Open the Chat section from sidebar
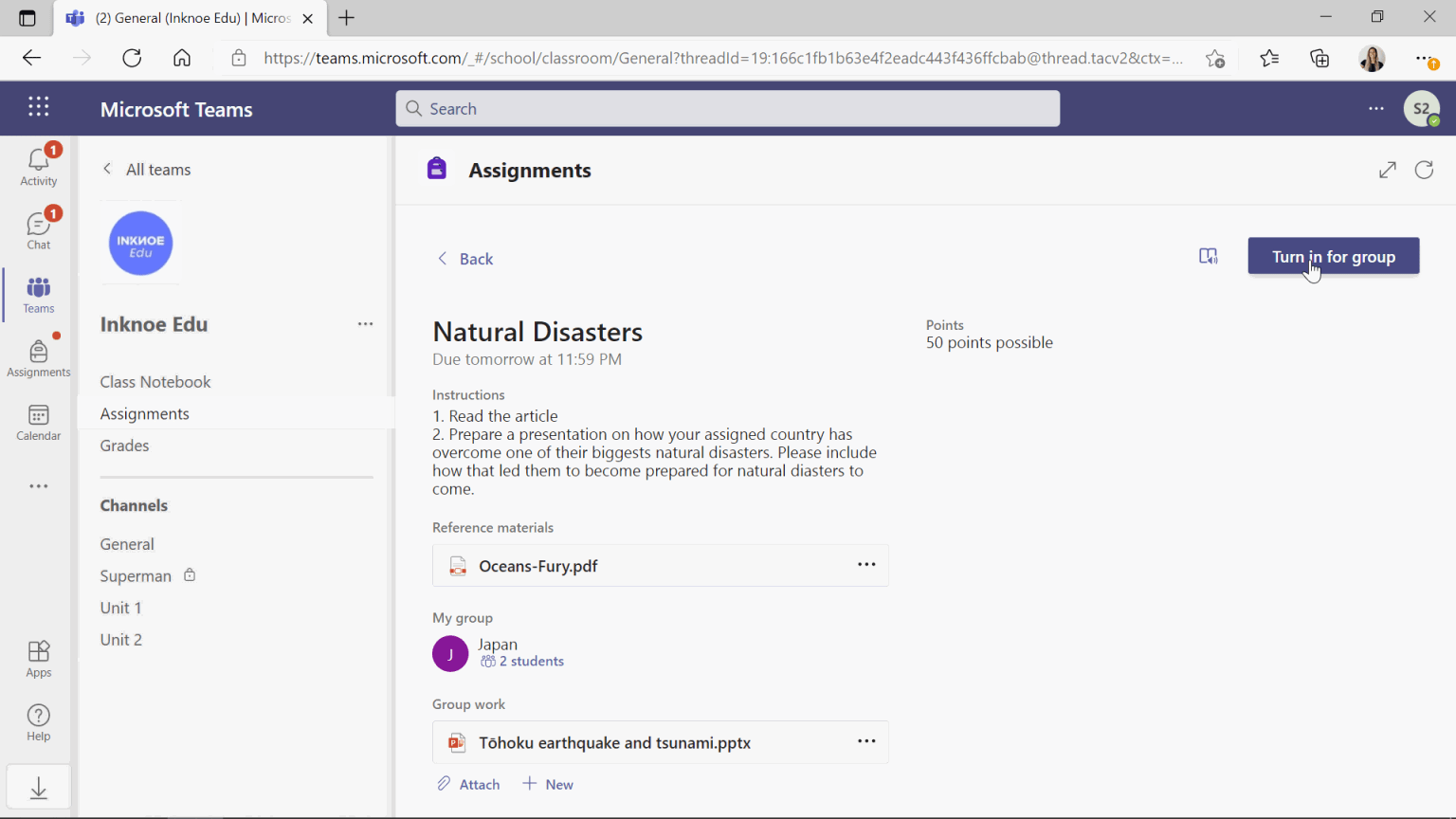 38,226
